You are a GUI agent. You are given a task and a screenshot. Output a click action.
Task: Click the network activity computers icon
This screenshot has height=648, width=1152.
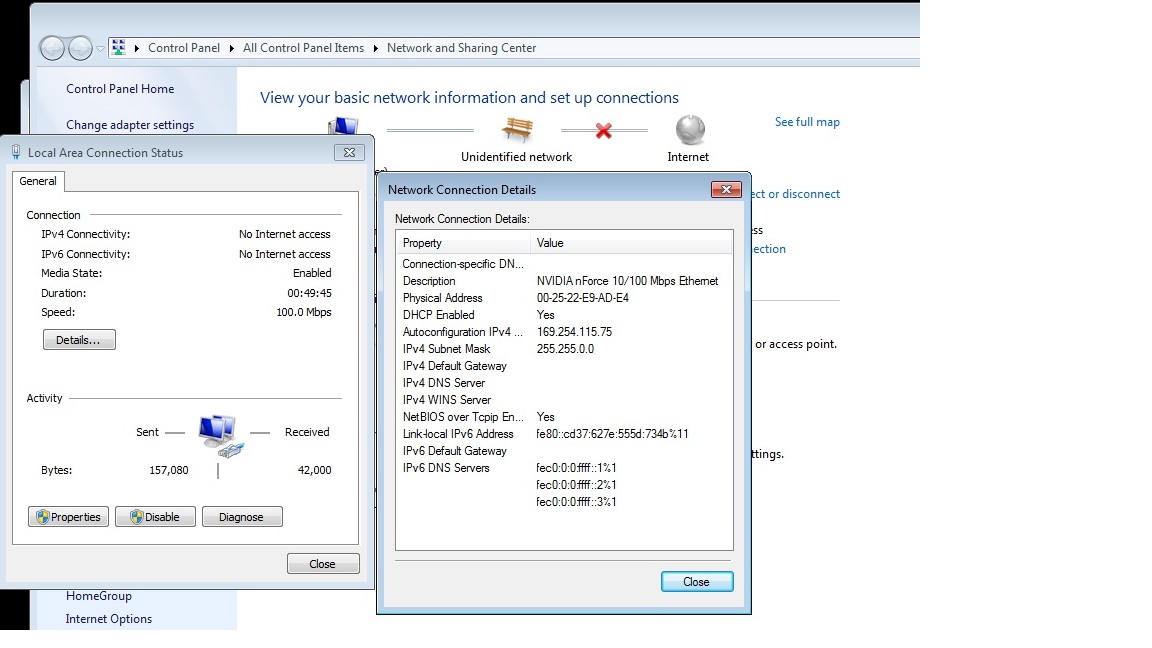point(219,435)
